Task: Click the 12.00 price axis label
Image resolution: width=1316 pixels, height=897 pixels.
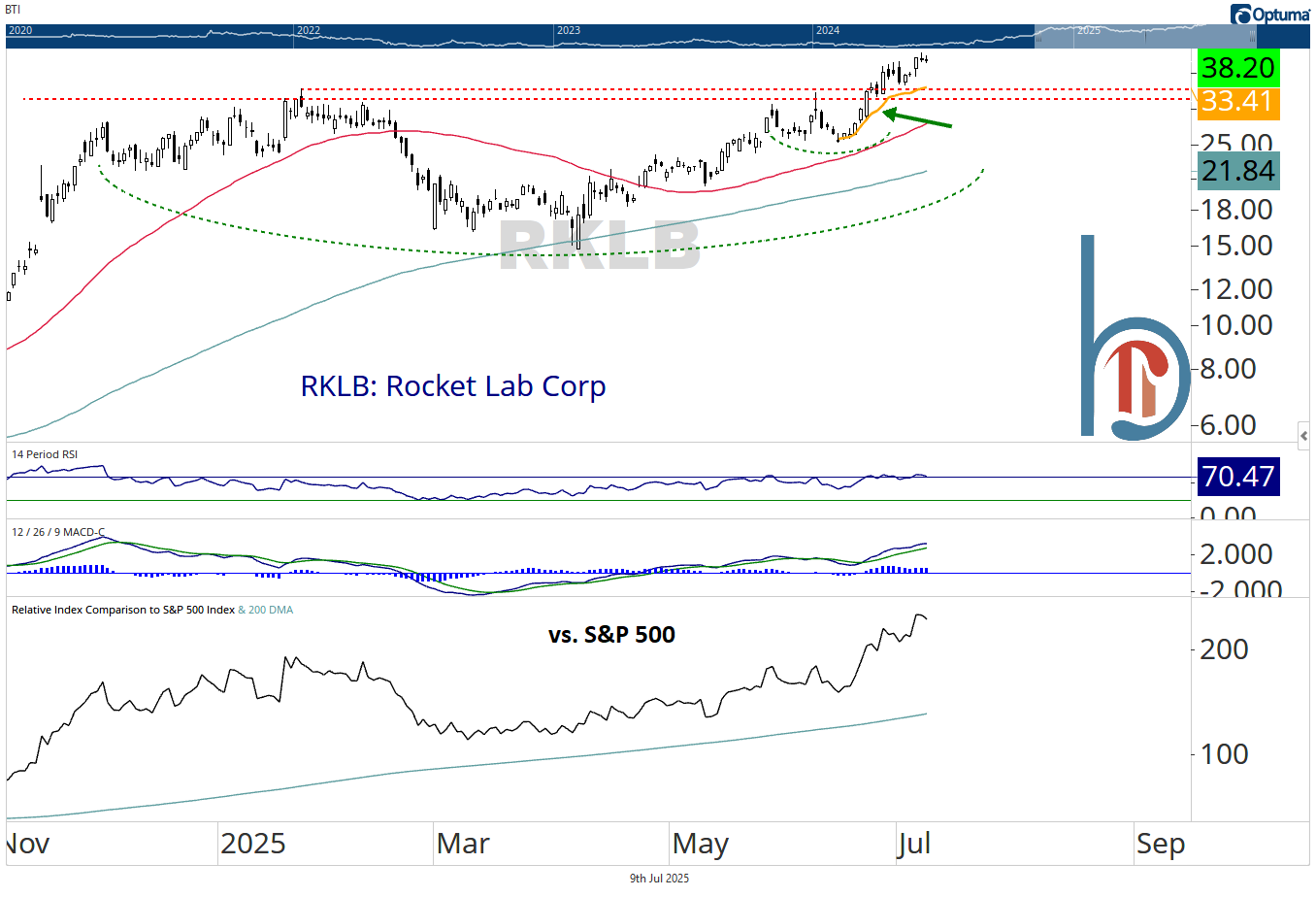Action: [1236, 289]
